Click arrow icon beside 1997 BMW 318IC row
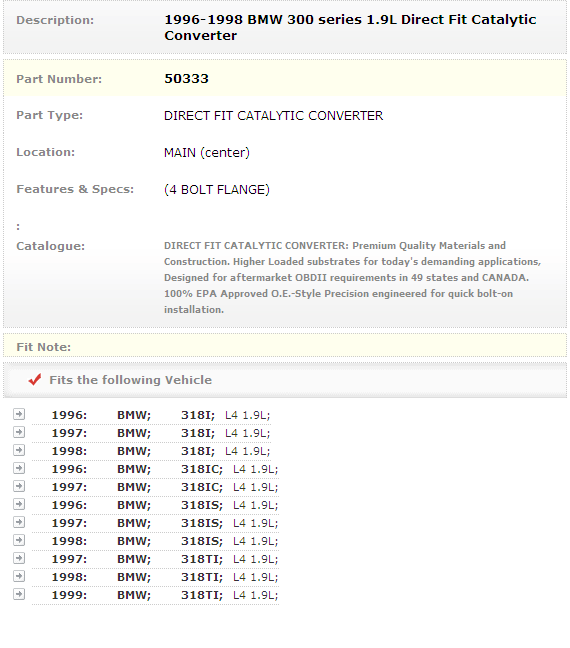Screen dimensions: 570x648 coord(19,486)
